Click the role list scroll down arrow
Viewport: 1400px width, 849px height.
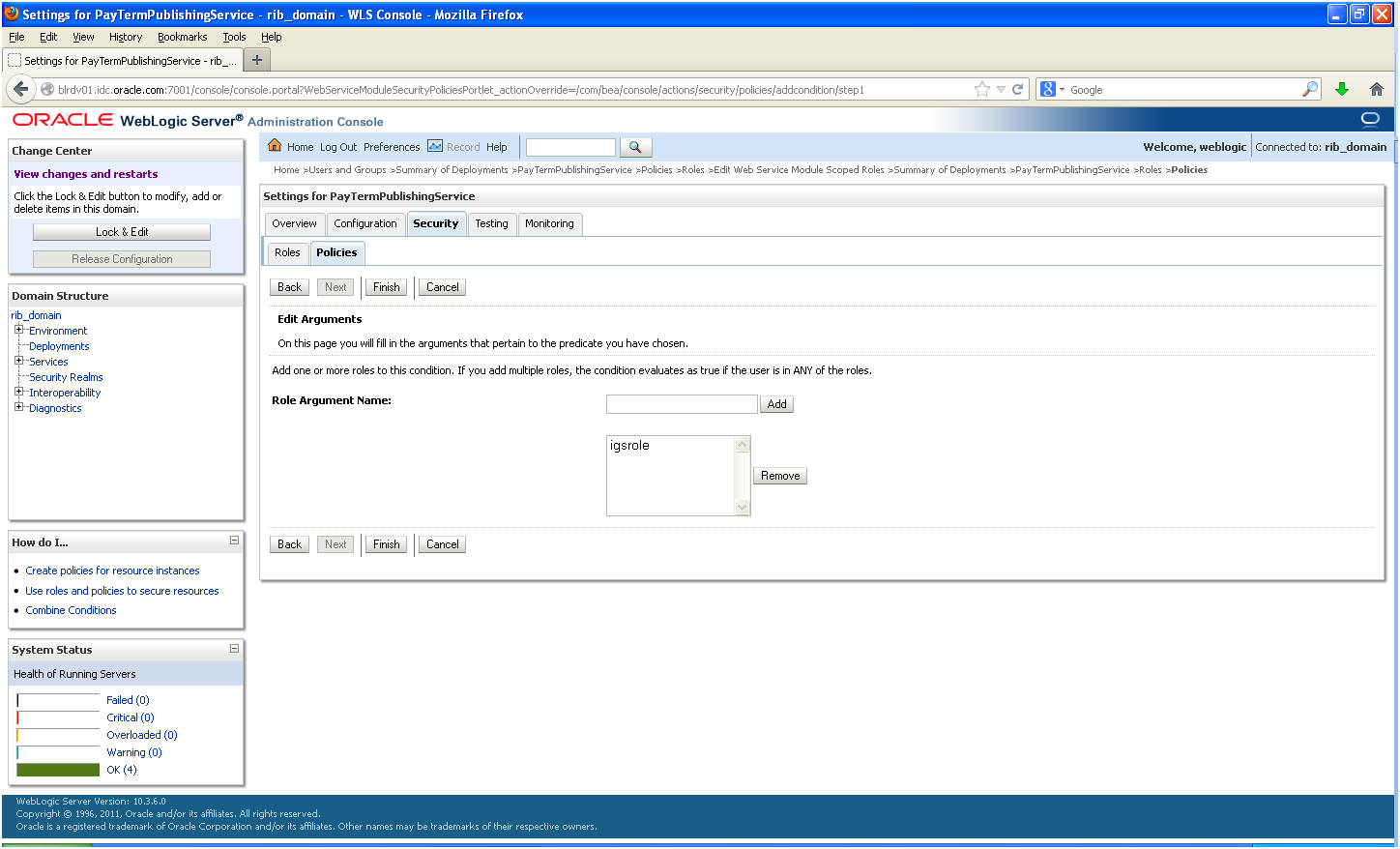tap(743, 508)
